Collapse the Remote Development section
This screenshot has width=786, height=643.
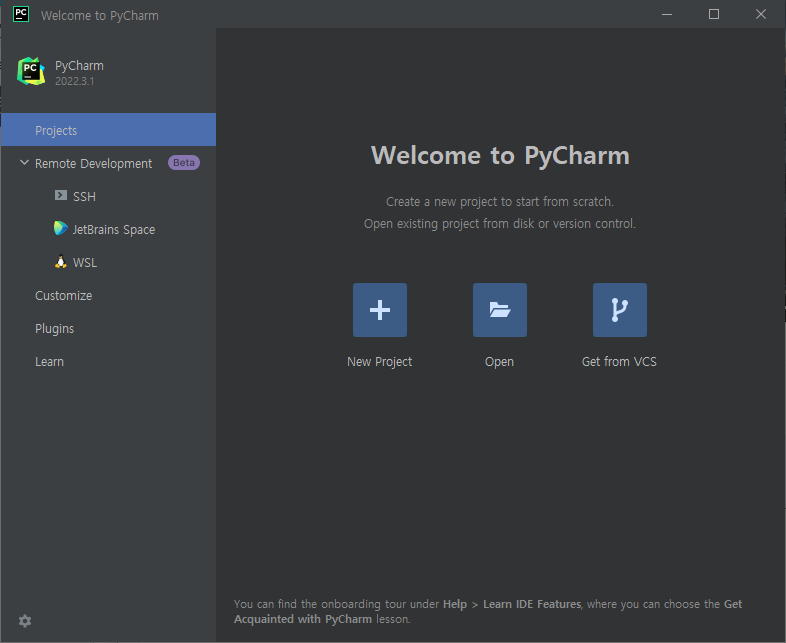point(24,163)
